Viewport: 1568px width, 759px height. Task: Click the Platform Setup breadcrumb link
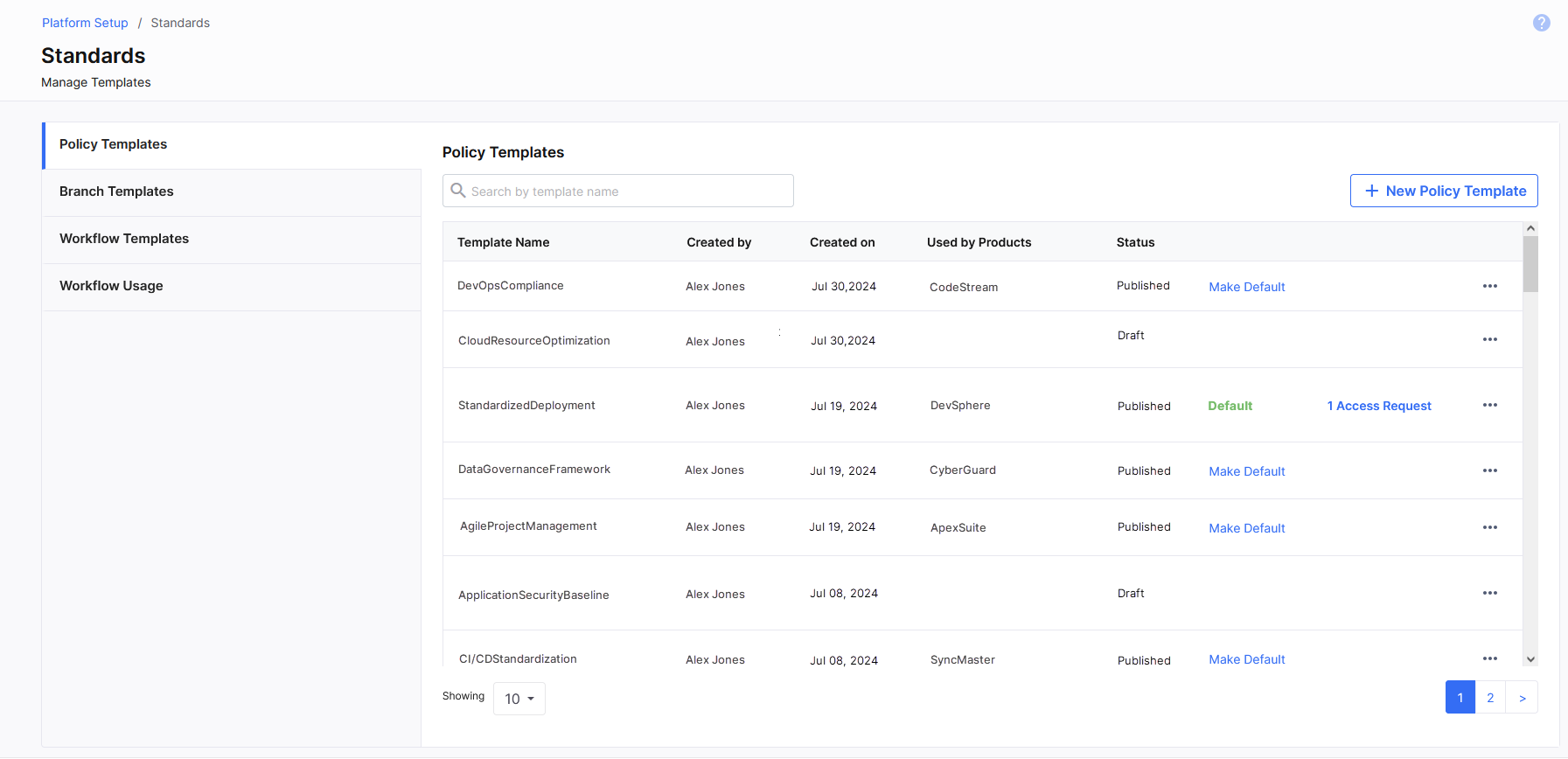coord(85,23)
